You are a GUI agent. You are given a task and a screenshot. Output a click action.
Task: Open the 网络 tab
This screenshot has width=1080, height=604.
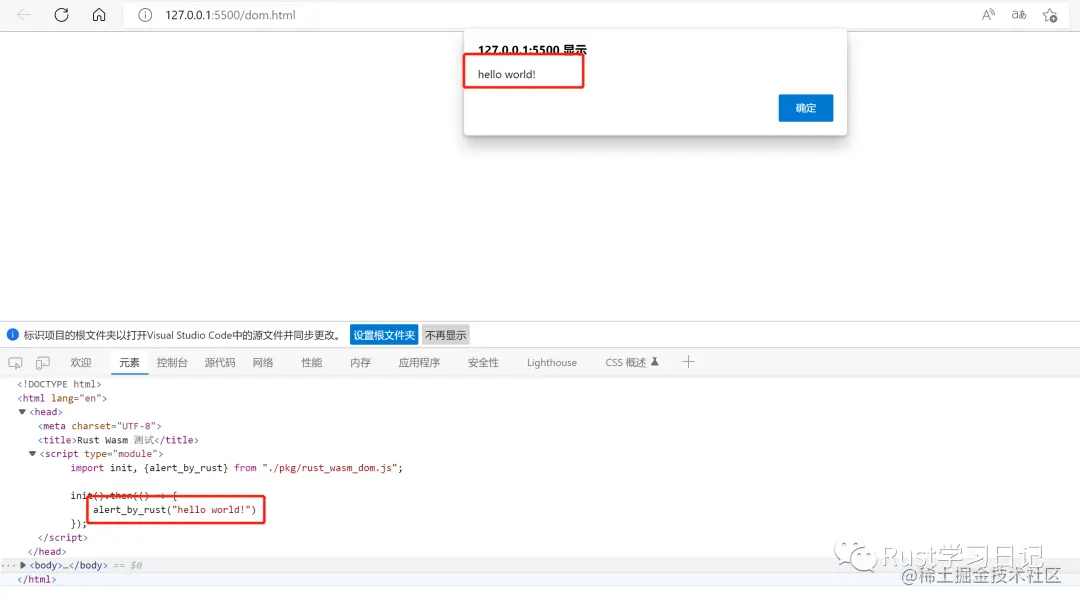[x=262, y=363]
